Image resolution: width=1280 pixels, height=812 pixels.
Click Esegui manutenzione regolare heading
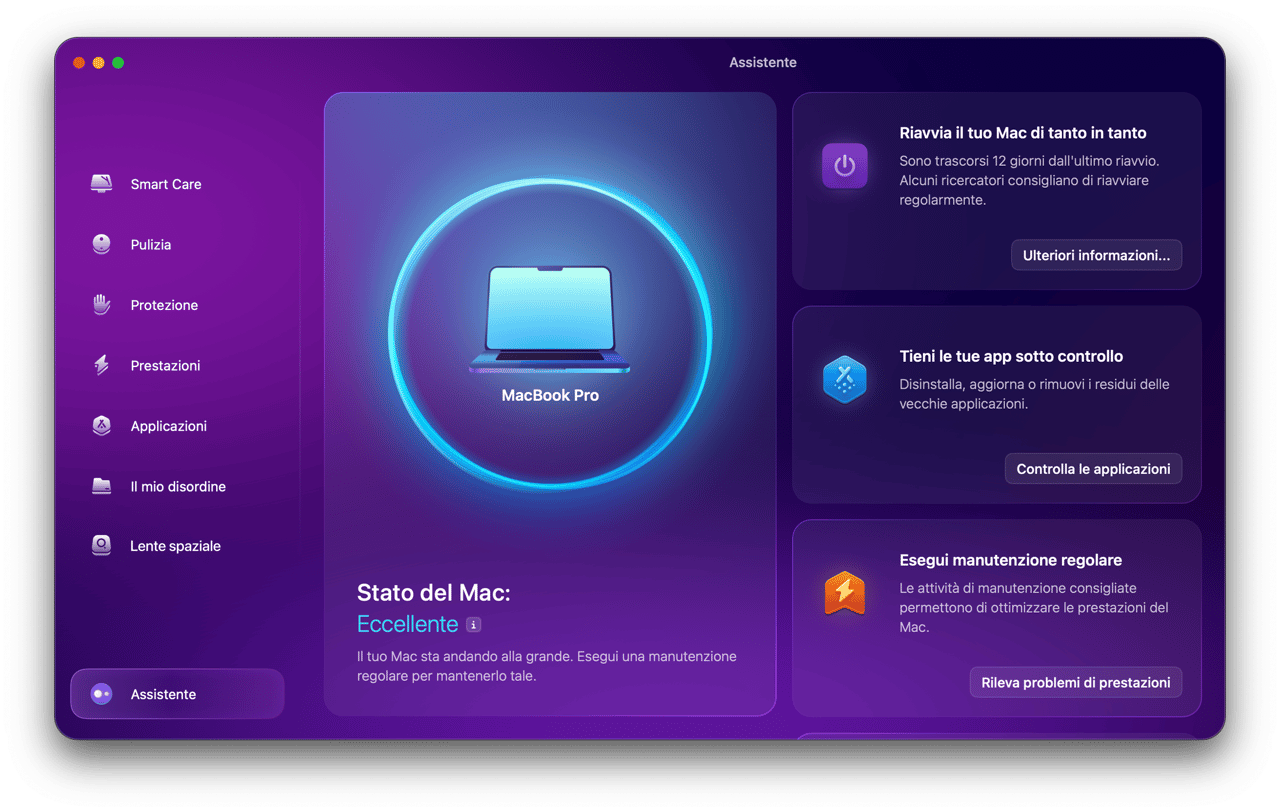1010,560
